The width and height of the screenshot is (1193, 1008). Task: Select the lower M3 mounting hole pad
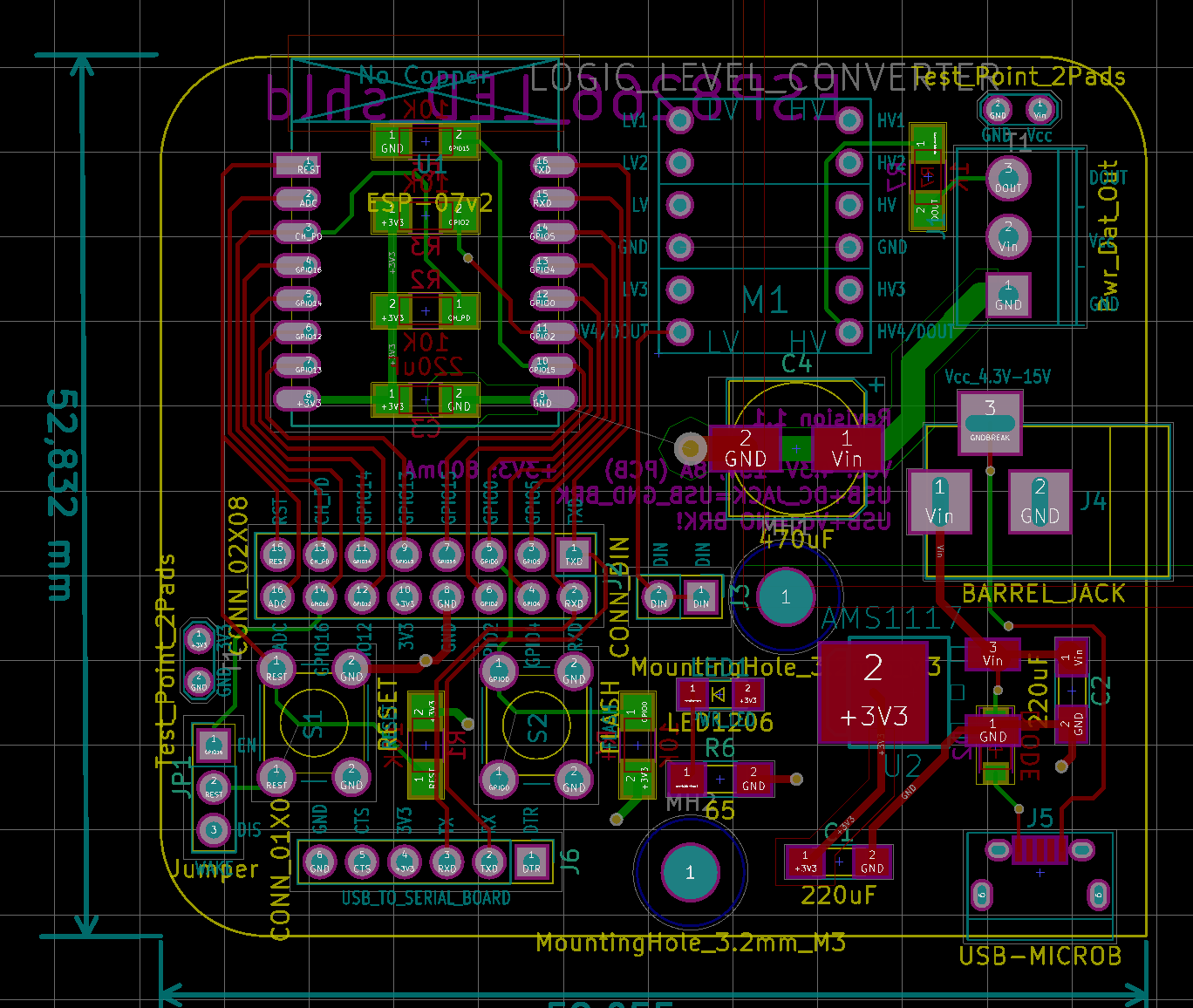(690, 873)
